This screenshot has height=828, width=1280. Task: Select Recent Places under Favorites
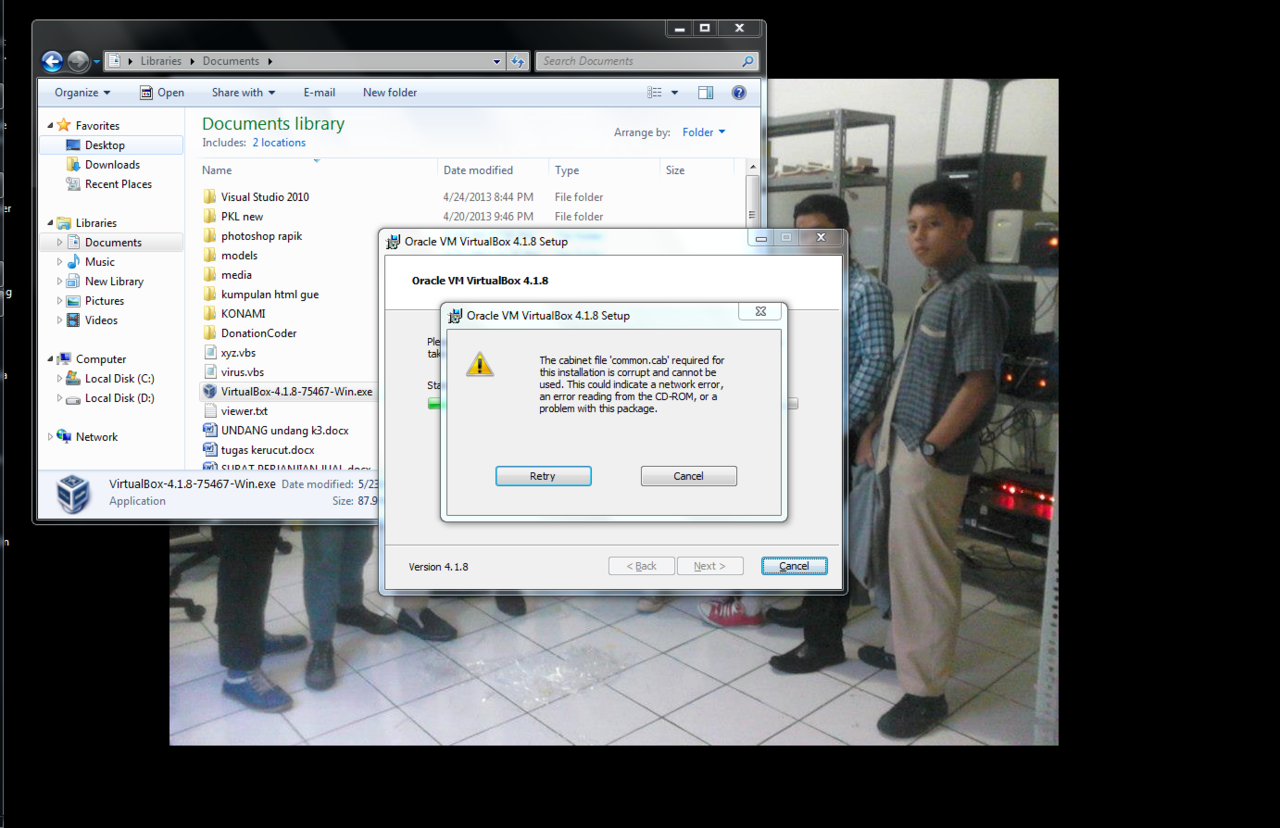(x=118, y=184)
